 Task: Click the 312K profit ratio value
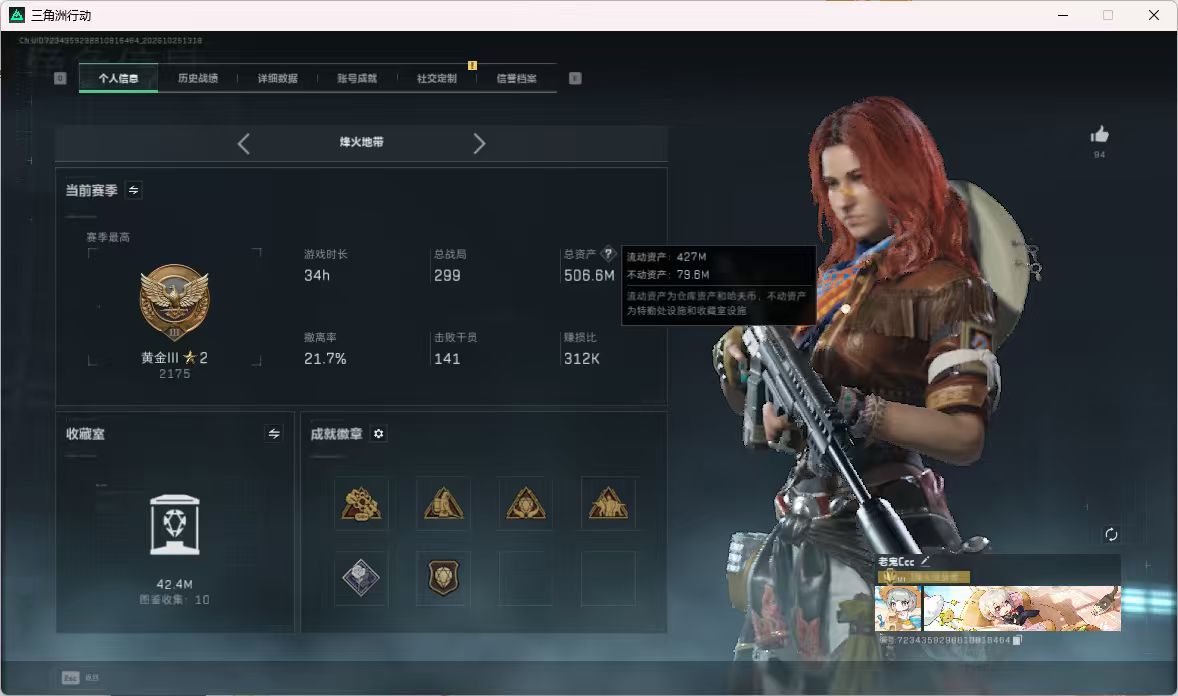tap(582, 359)
